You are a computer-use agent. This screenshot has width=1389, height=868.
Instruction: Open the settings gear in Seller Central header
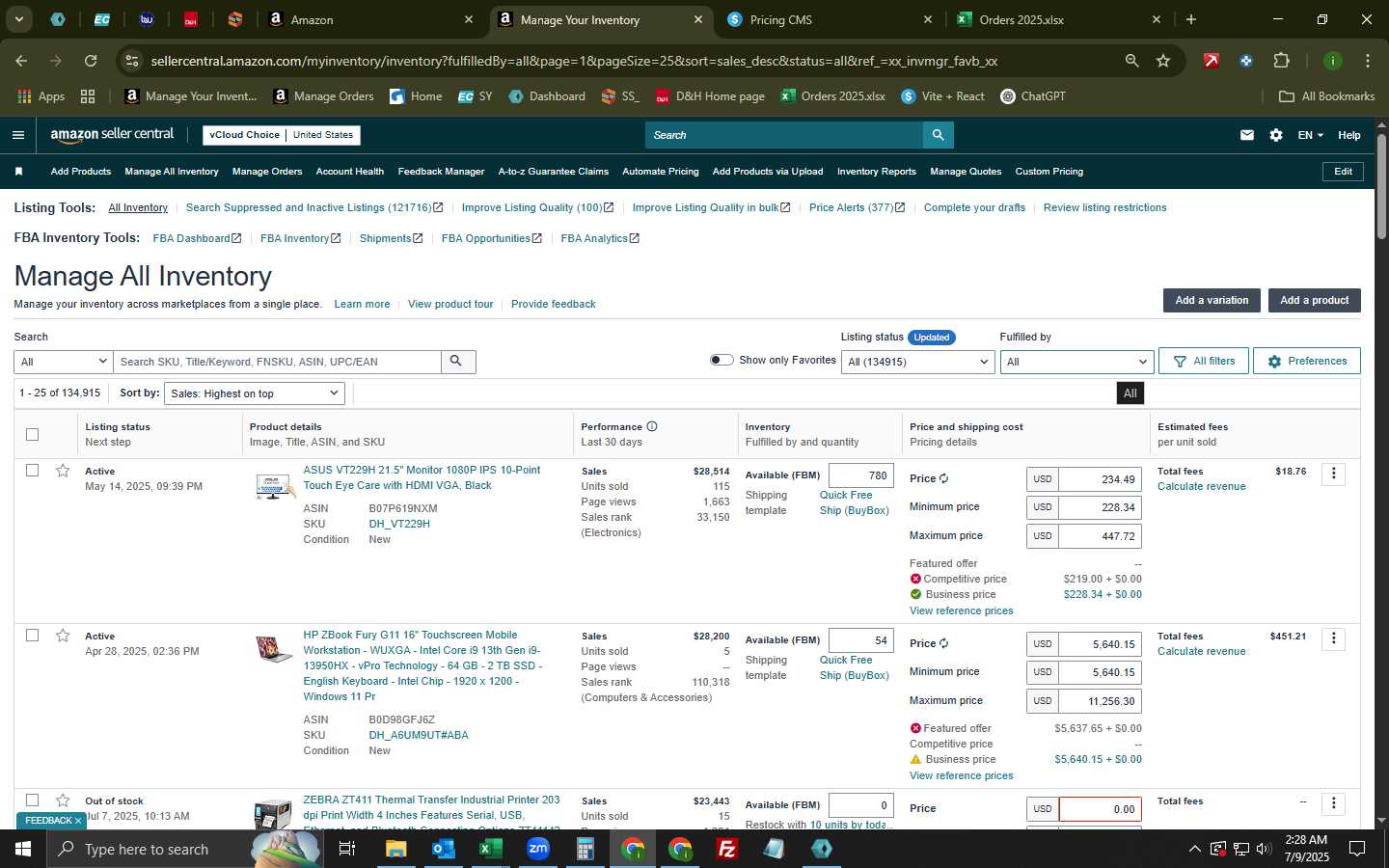pyautogui.click(x=1276, y=135)
